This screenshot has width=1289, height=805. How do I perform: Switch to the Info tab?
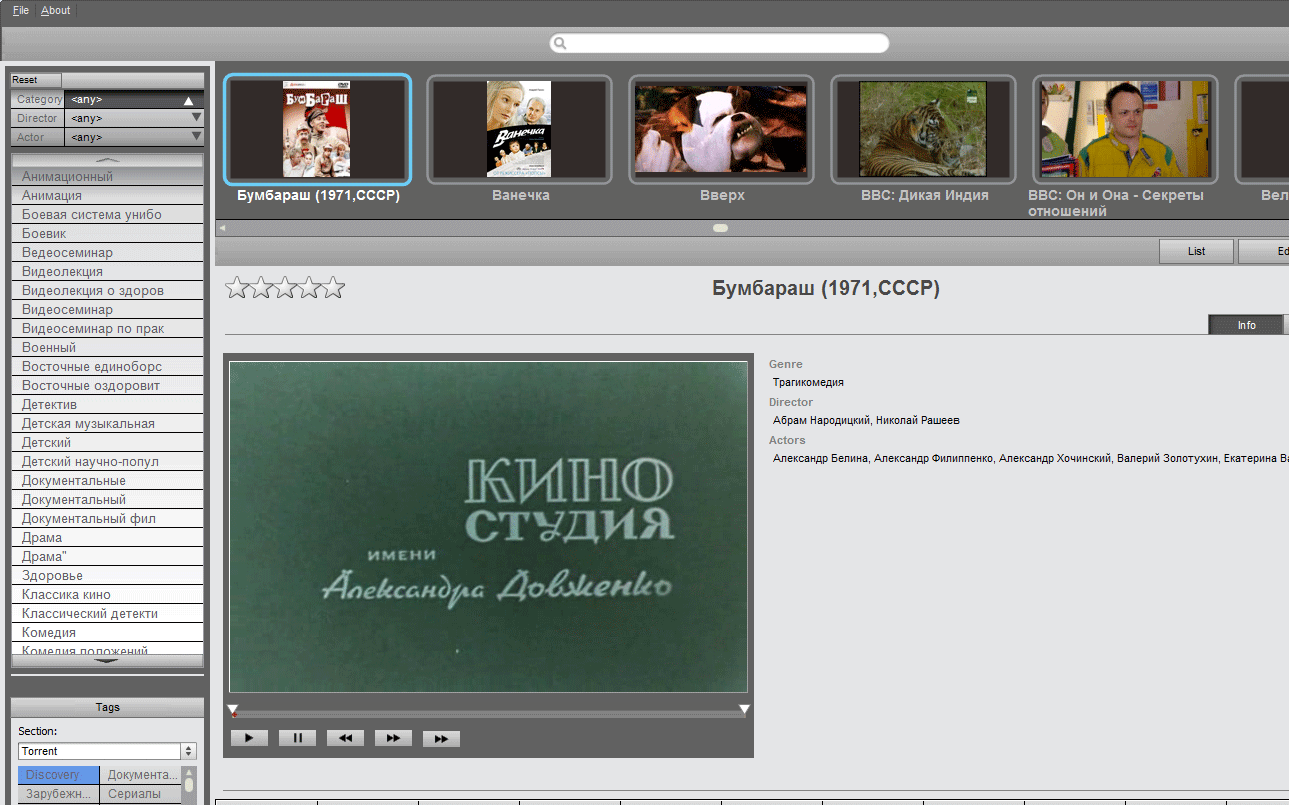click(x=1246, y=325)
